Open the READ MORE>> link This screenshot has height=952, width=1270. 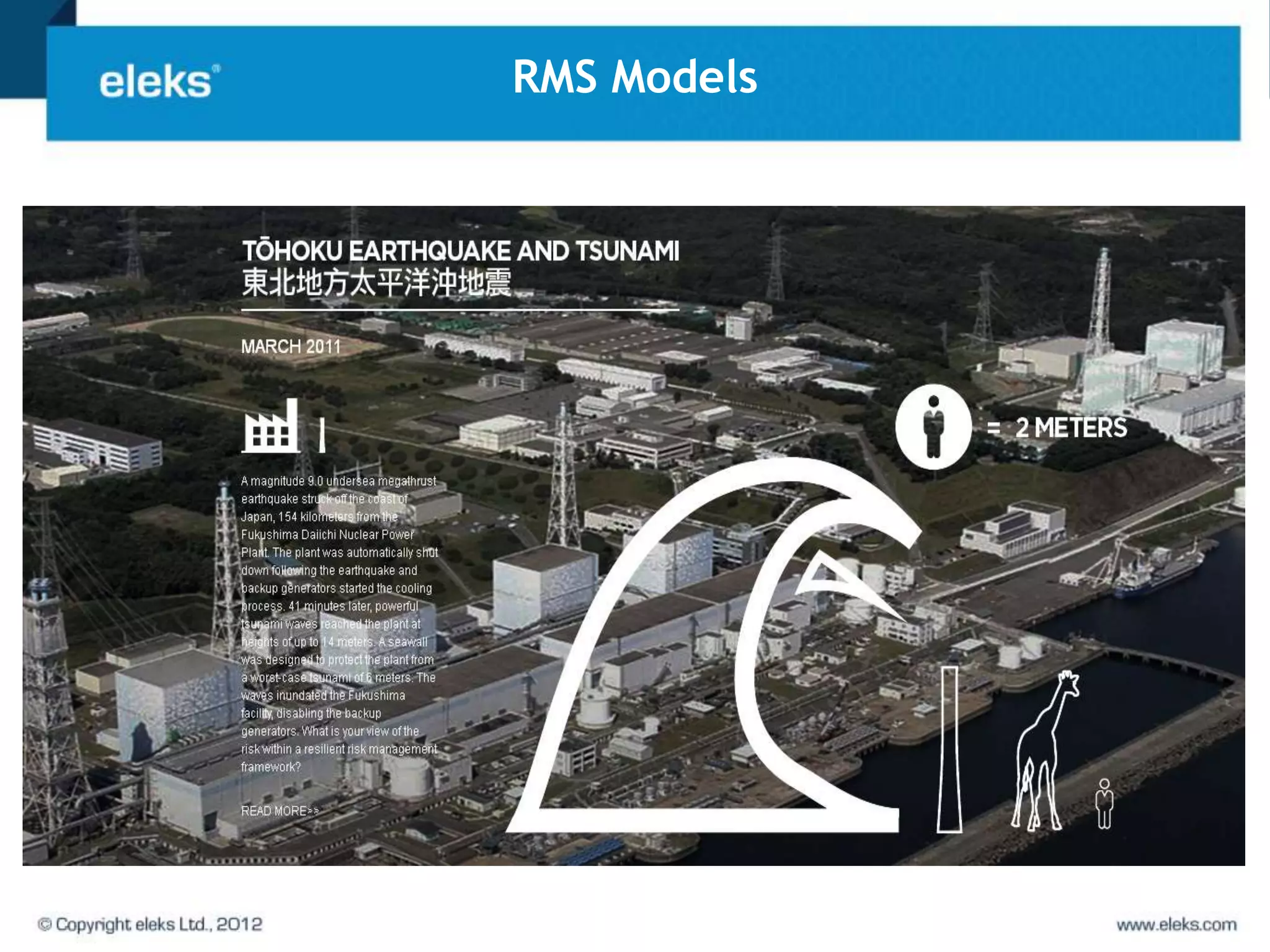coord(280,811)
